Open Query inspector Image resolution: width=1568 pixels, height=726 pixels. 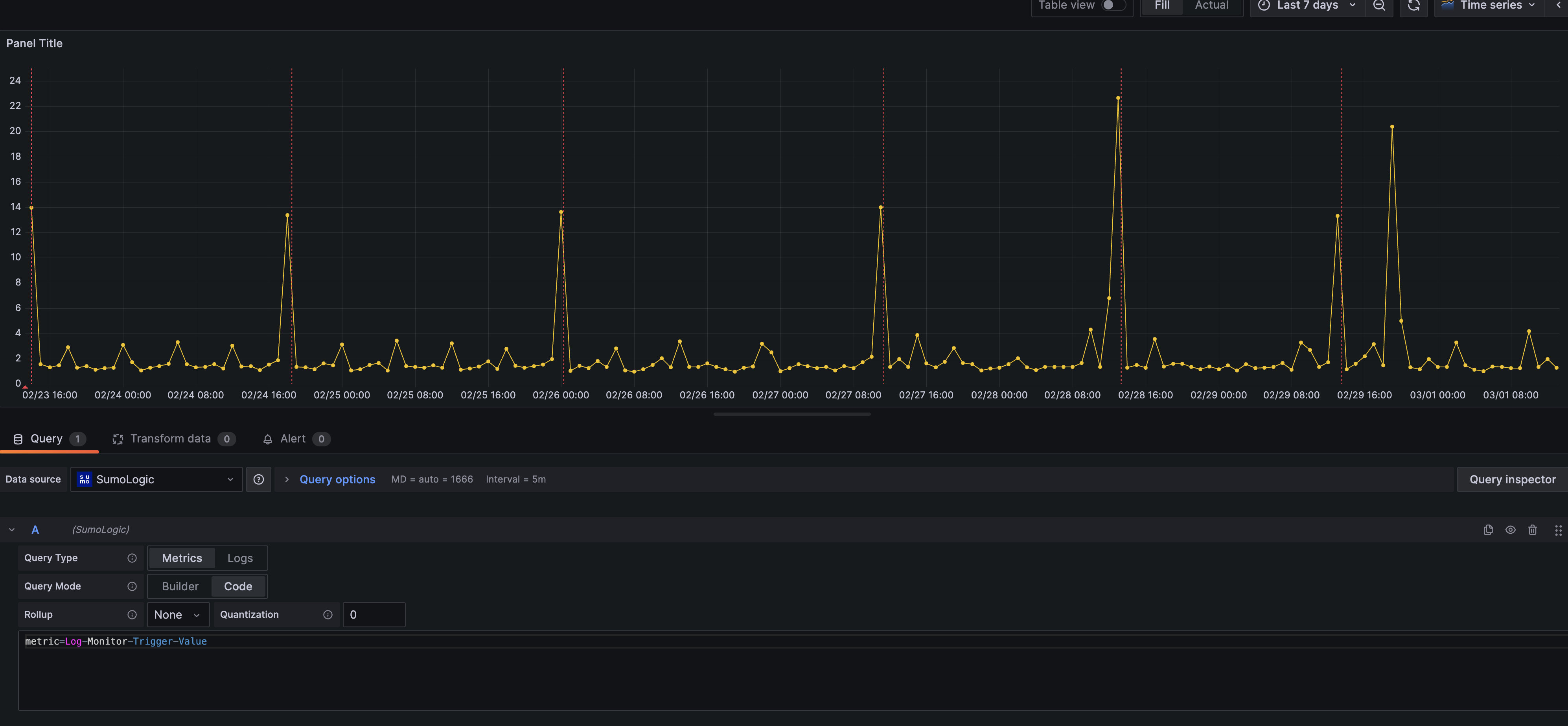pos(1512,479)
